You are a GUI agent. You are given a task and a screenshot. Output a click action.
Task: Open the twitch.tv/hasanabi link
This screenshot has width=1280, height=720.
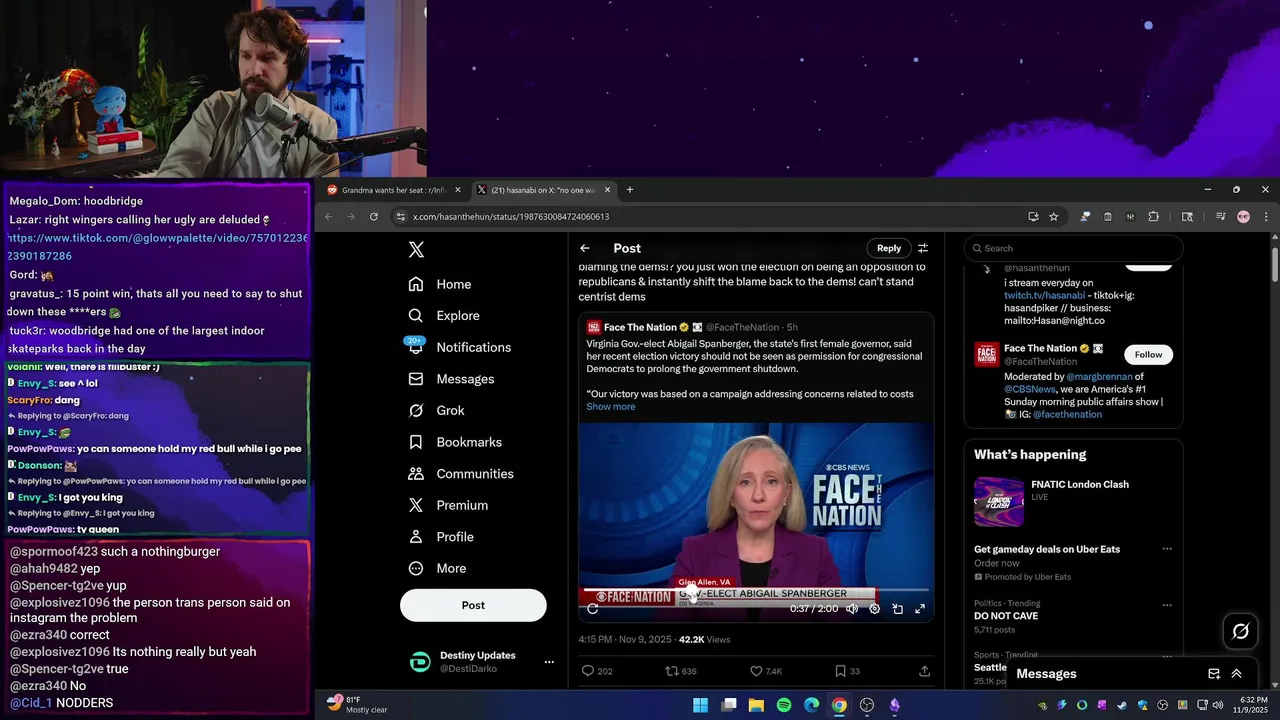tap(1045, 296)
